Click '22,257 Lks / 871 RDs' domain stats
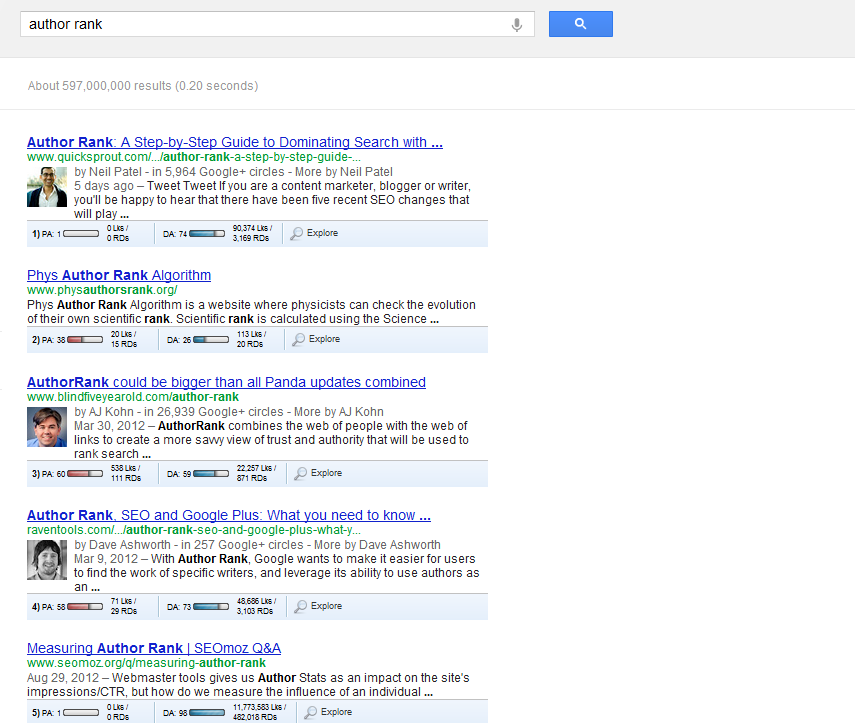The image size is (855, 723). (x=256, y=473)
